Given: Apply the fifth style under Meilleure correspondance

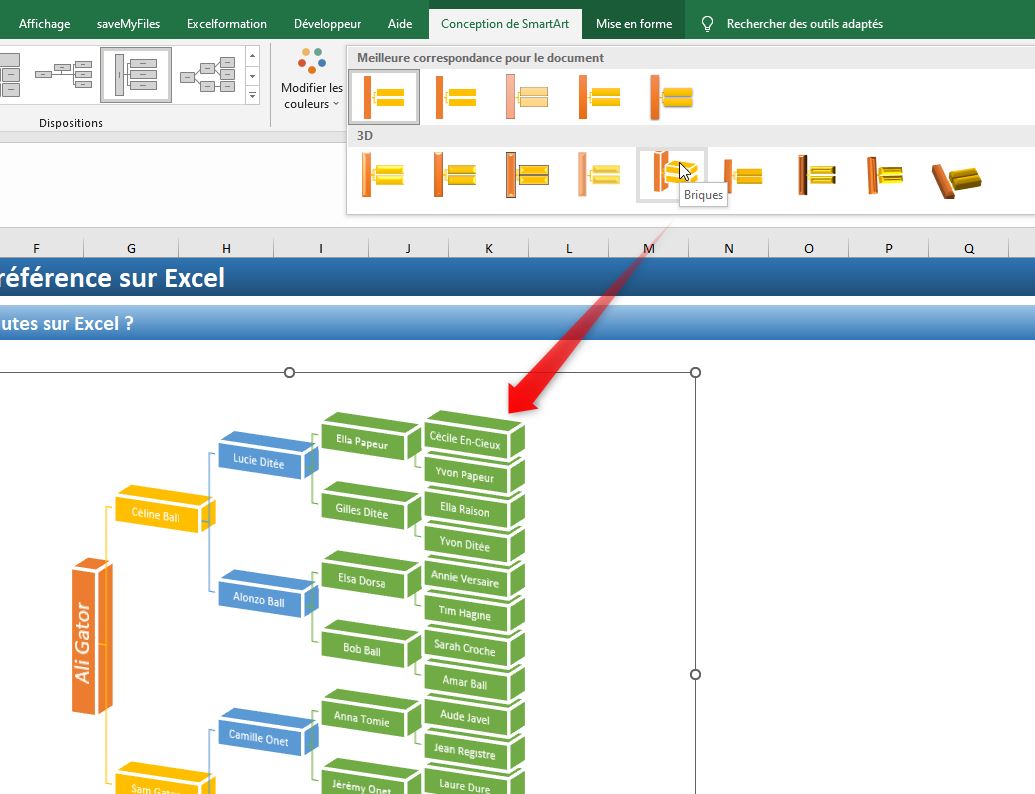Looking at the screenshot, I should pyautogui.click(x=671, y=97).
